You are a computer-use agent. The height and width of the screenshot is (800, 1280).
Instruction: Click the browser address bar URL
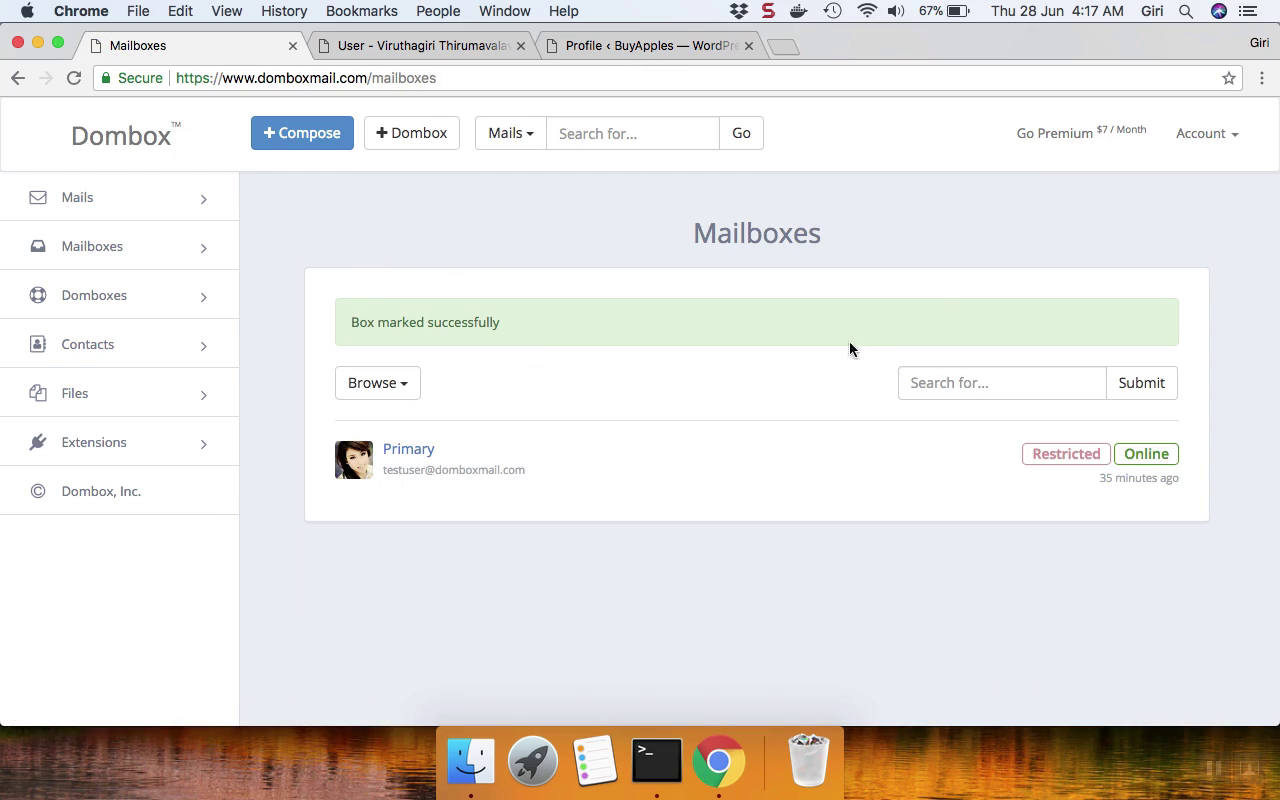[x=306, y=78]
